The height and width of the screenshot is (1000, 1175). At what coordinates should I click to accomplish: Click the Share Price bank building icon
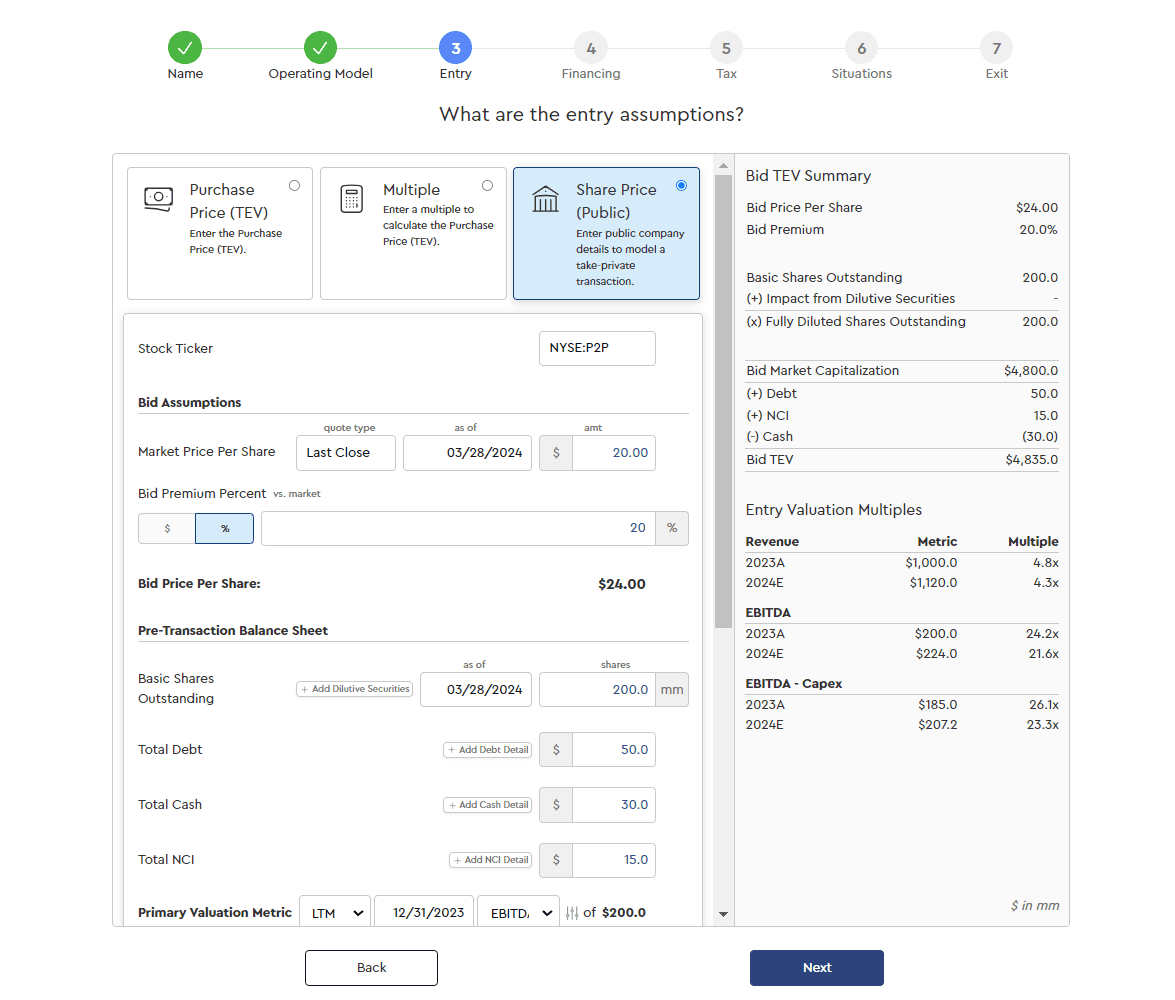click(545, 198)
